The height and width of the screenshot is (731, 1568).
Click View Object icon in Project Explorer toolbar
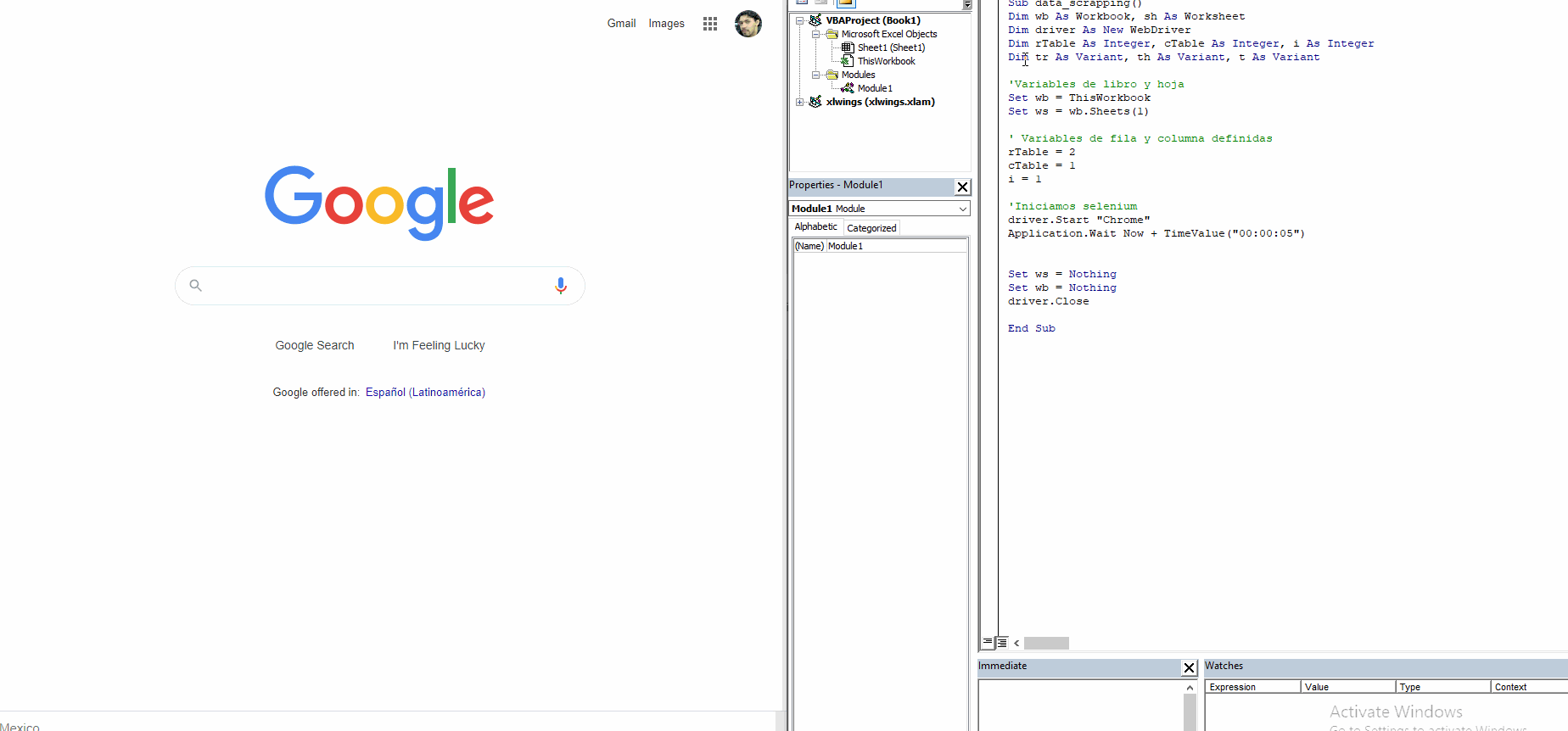tap(821, 3)
